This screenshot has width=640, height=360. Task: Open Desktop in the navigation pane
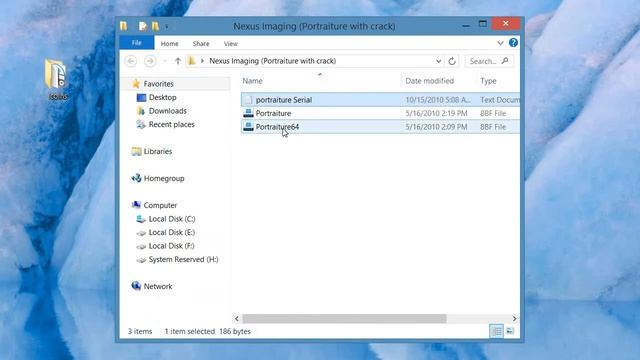point(162,97)
